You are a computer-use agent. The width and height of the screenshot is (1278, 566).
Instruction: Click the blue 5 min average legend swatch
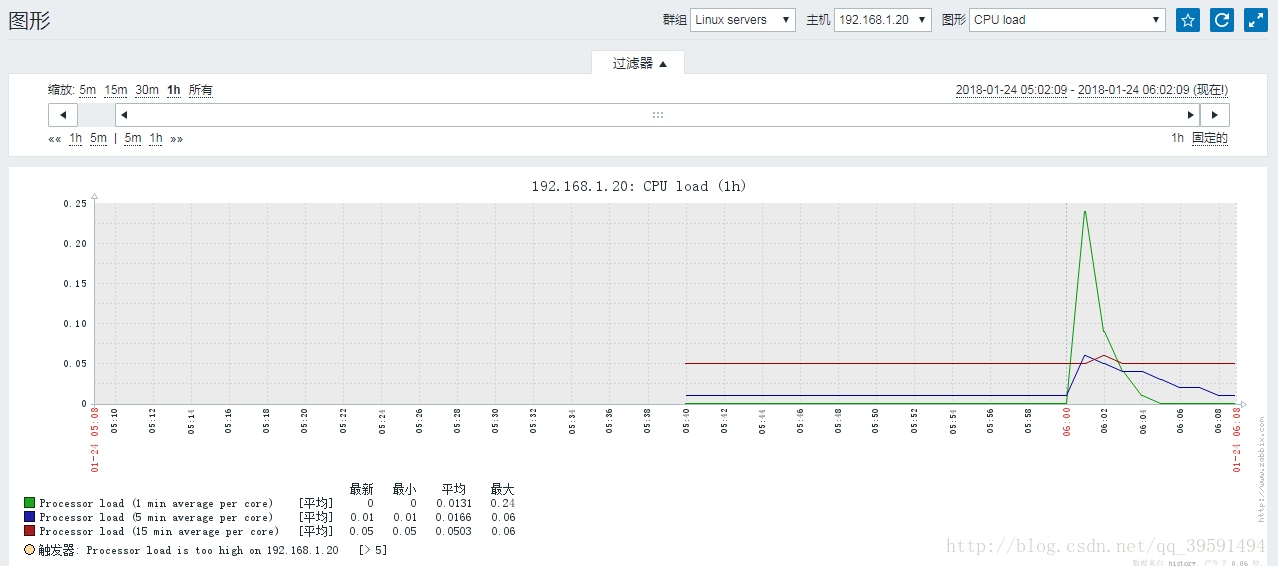click(30, 518)
